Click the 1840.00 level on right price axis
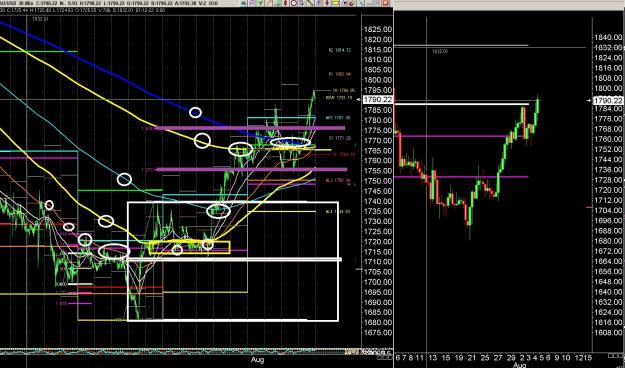The width and height of the screenshot is (625, 368). coord(608,37)
